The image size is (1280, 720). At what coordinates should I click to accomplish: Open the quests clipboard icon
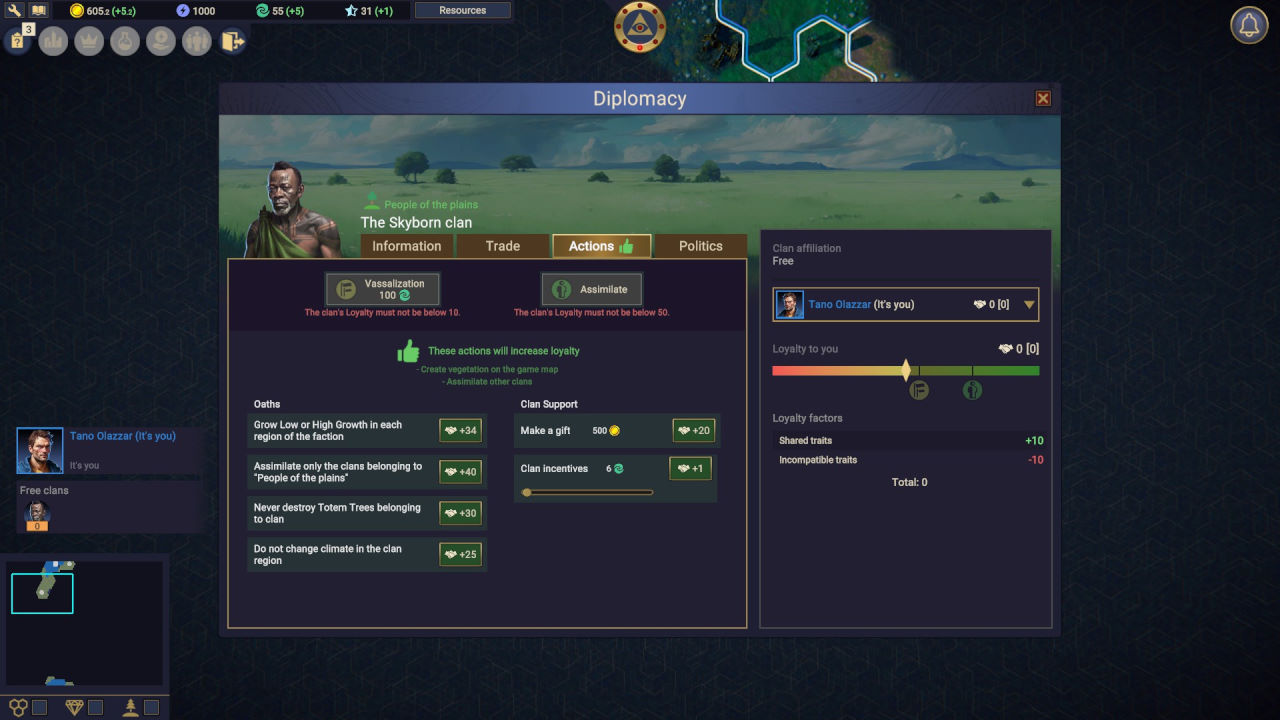coord(17,41)
